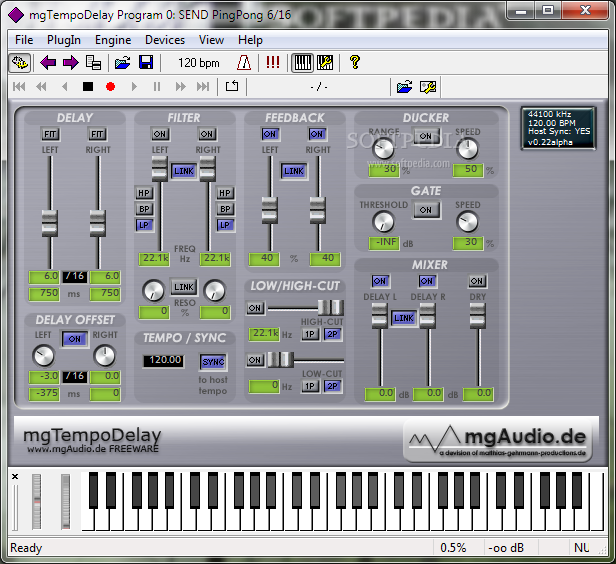
Task: Toggle Filter left ON button
Action: tap(160, 134)
